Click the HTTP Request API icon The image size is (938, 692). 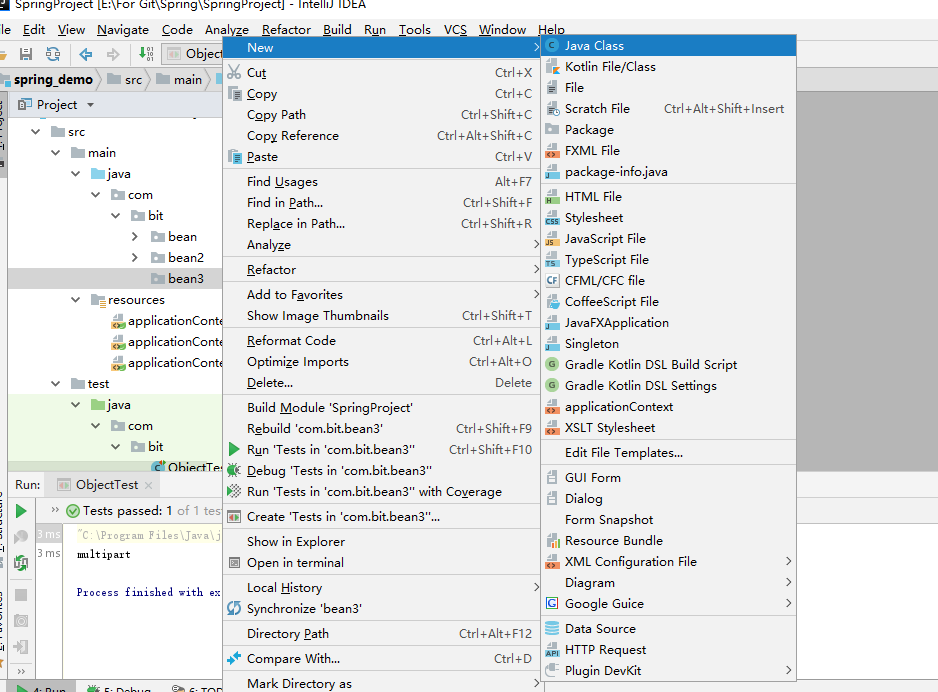552,650
